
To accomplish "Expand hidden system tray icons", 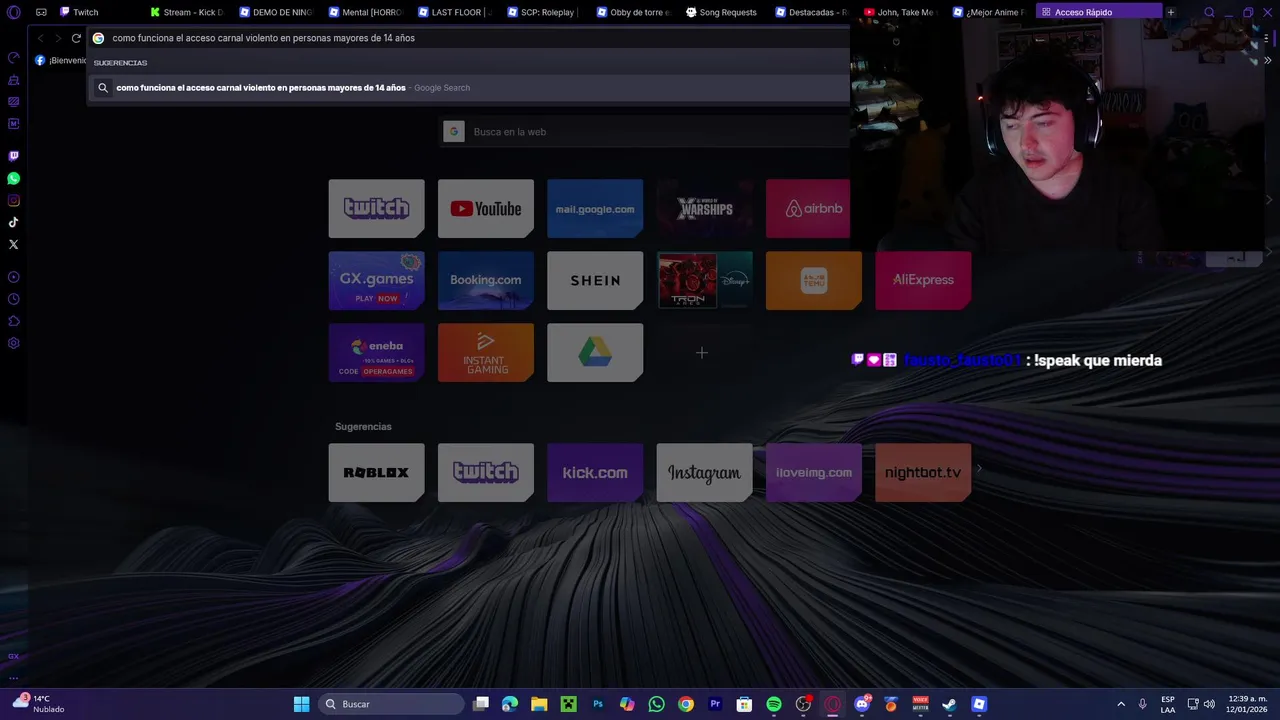I will pos(1121,704).
